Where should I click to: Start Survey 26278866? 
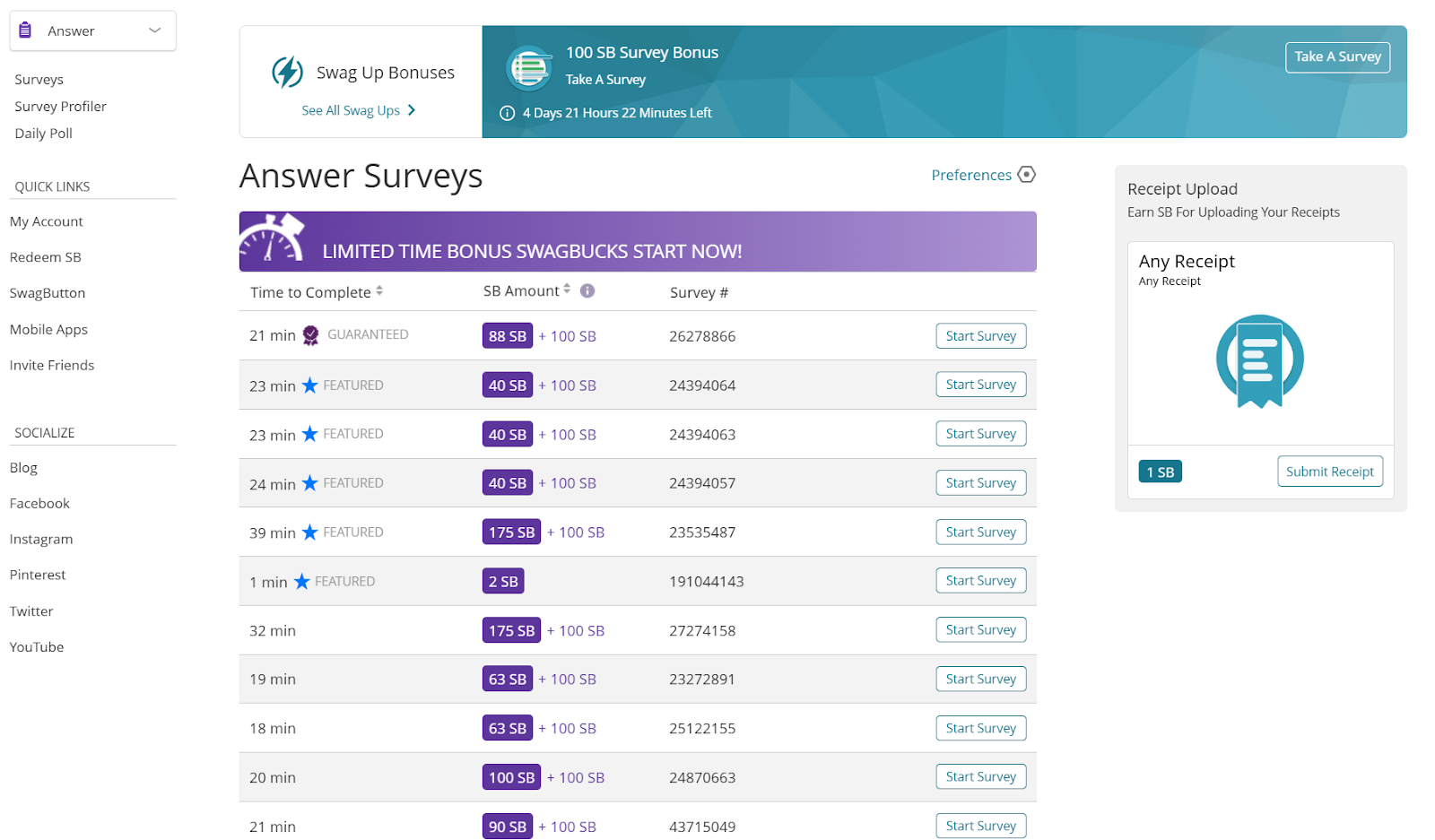(981, 336)
